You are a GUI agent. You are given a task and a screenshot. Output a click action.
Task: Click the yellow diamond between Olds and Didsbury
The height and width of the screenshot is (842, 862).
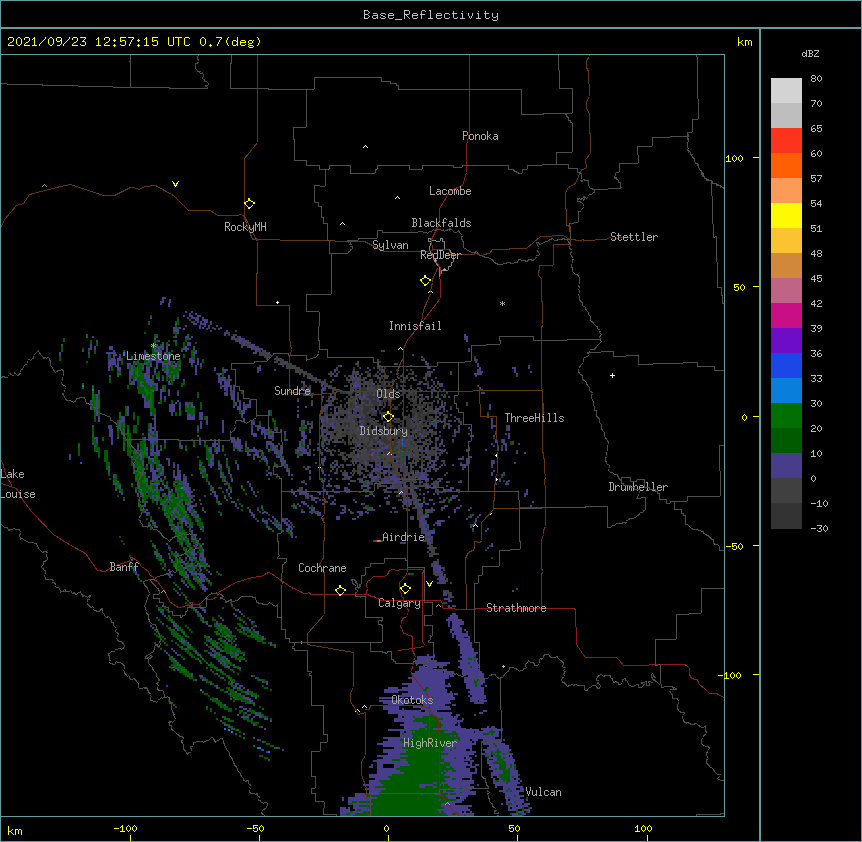[x=388, y=416]
